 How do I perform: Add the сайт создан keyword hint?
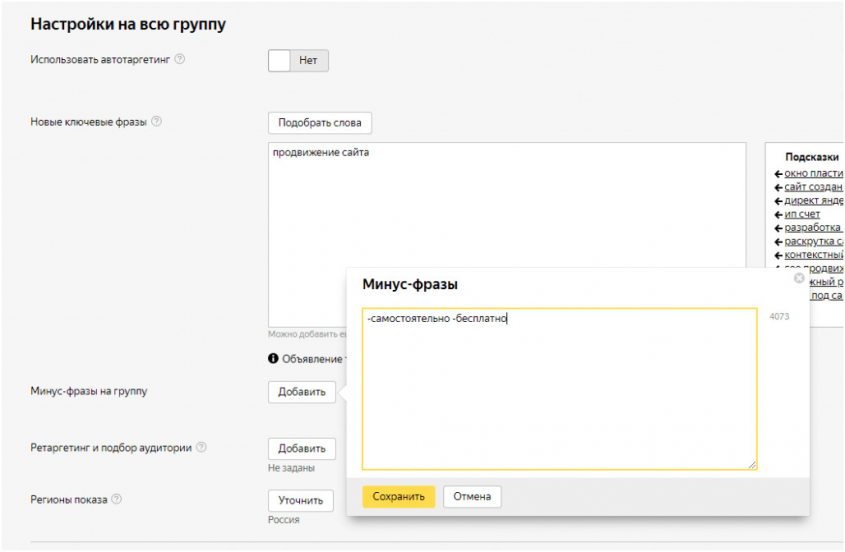[812, 187]
